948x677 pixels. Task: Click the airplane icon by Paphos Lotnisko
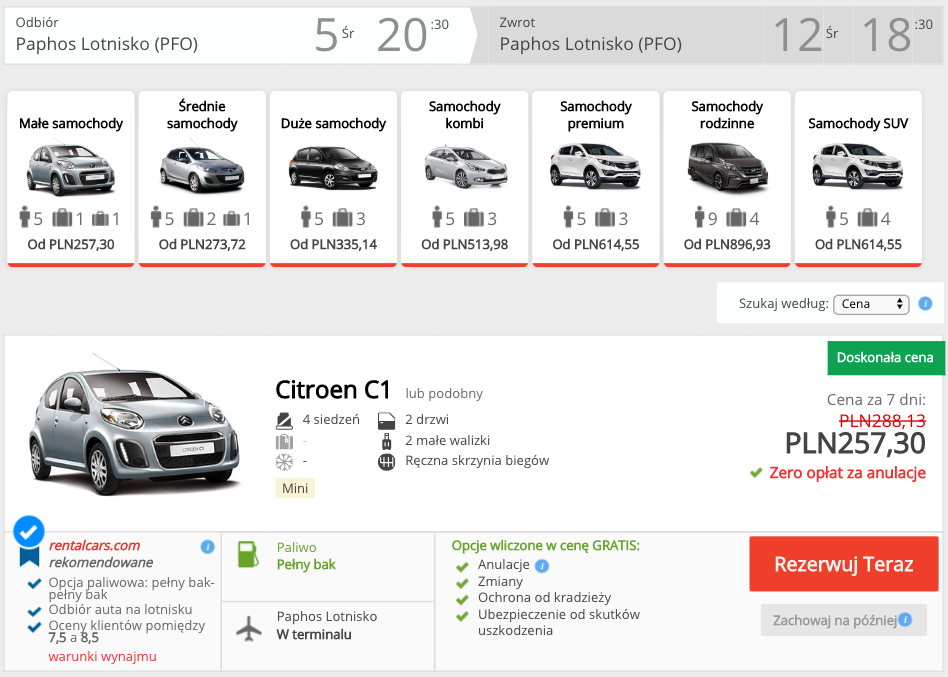click(x=248, y=629)
